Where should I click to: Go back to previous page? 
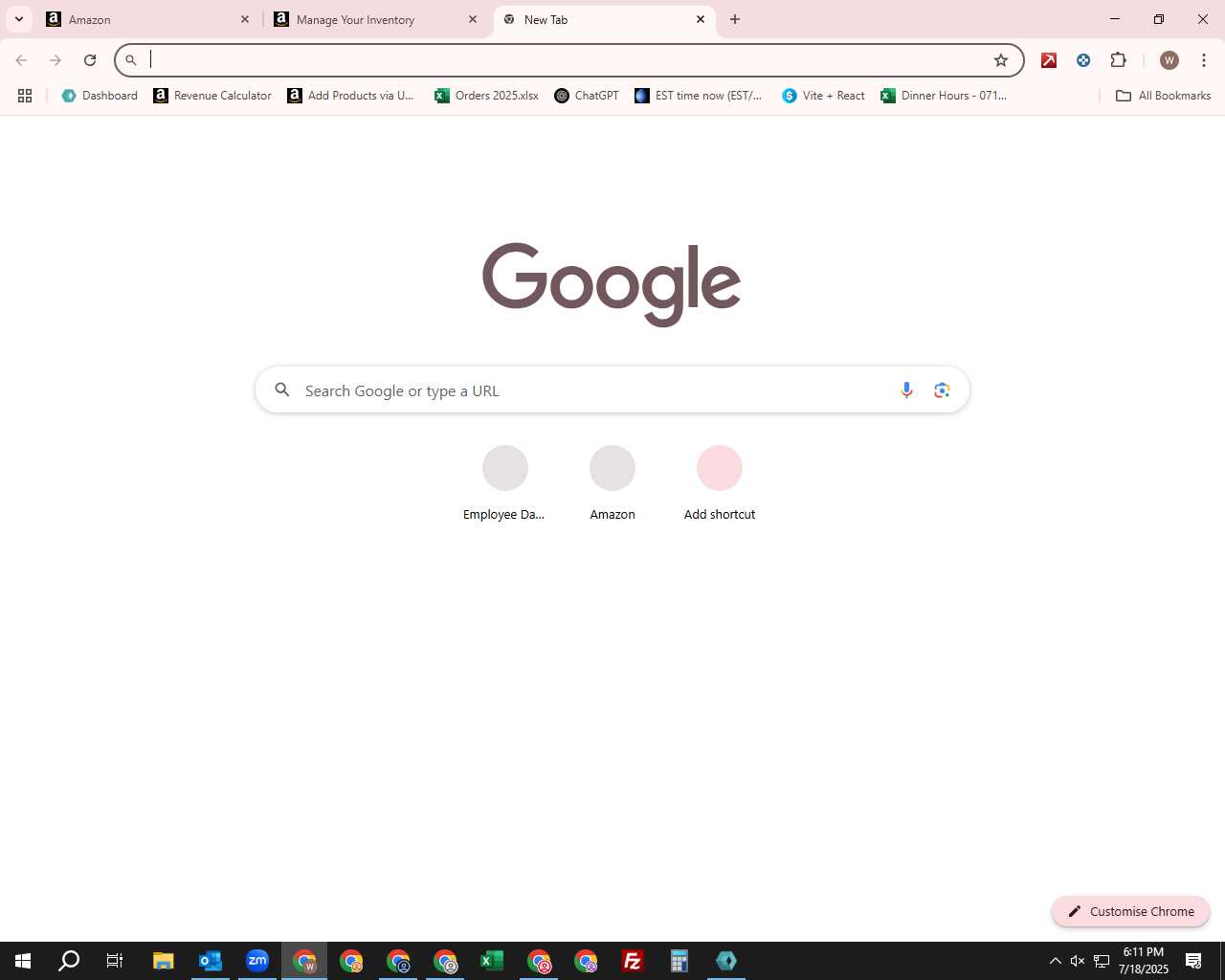coord(21,60)
